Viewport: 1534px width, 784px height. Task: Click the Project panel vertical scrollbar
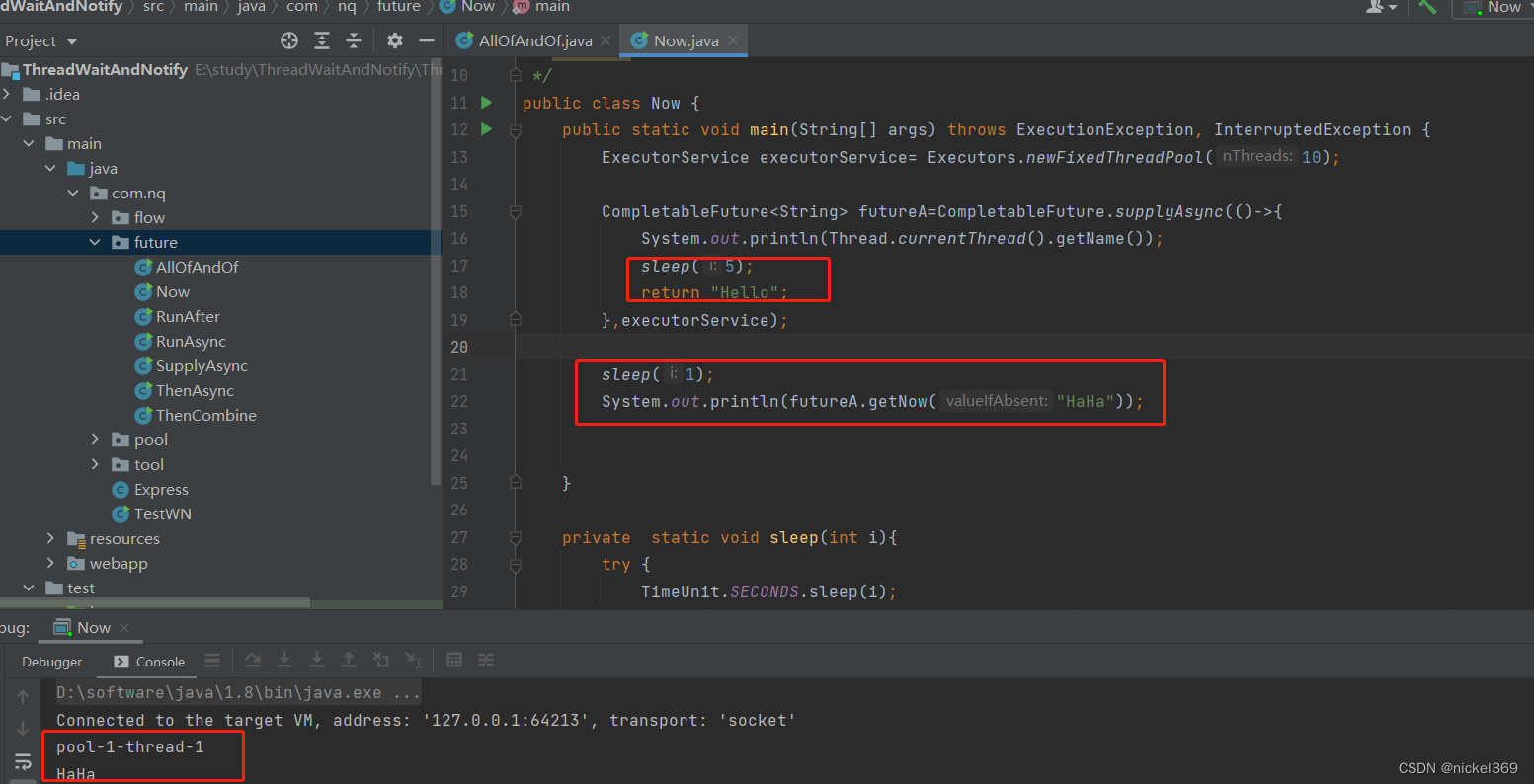pos(437,272)
